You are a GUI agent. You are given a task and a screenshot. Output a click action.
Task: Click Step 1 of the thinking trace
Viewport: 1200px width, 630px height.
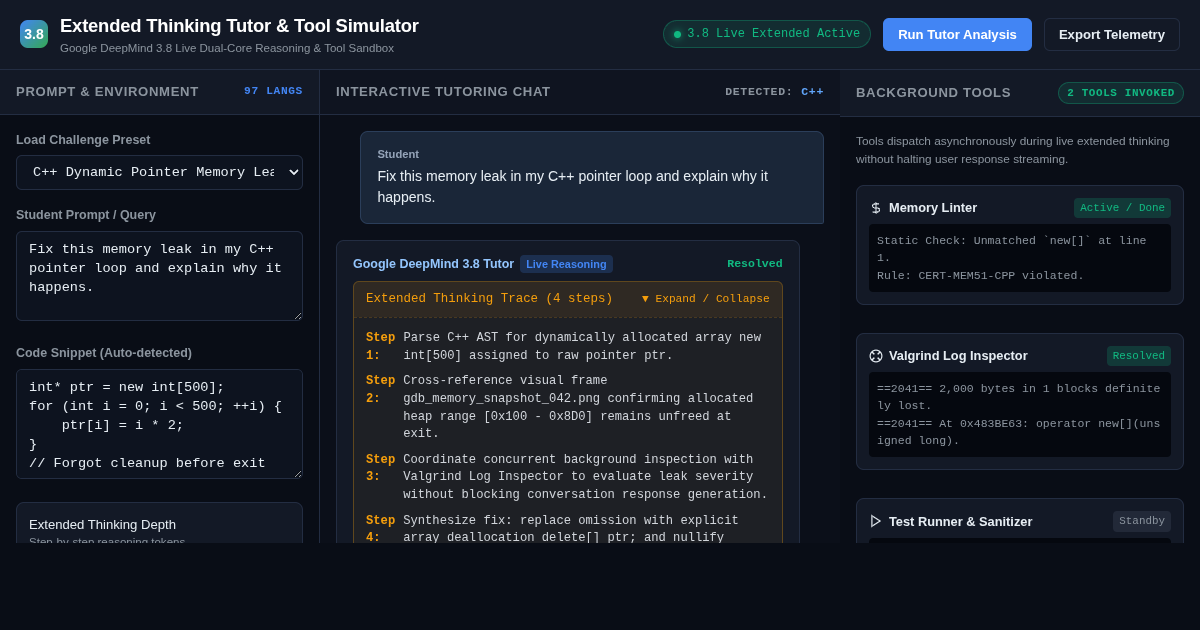[567, 347]
